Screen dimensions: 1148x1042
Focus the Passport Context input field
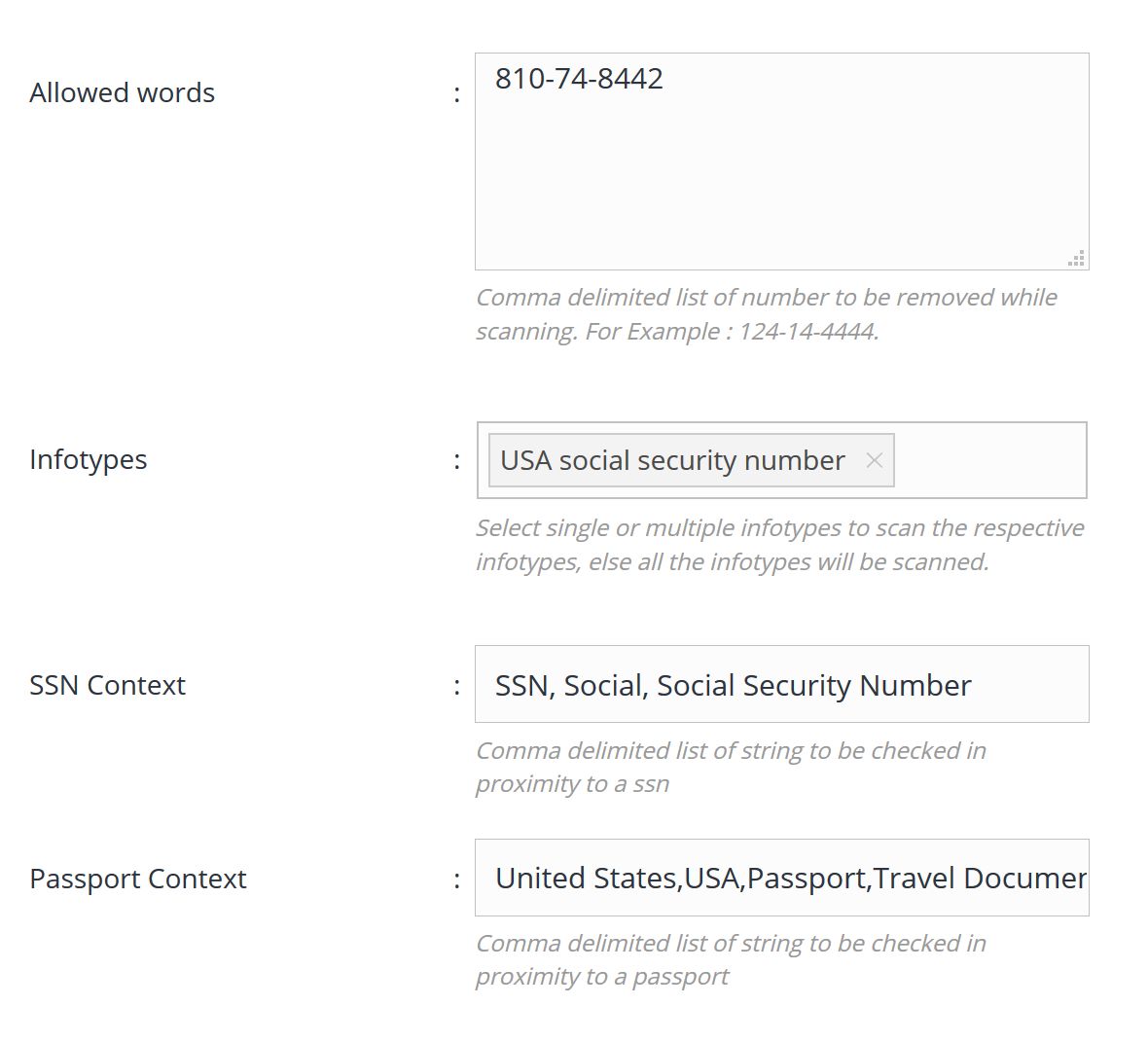[781, 878]
